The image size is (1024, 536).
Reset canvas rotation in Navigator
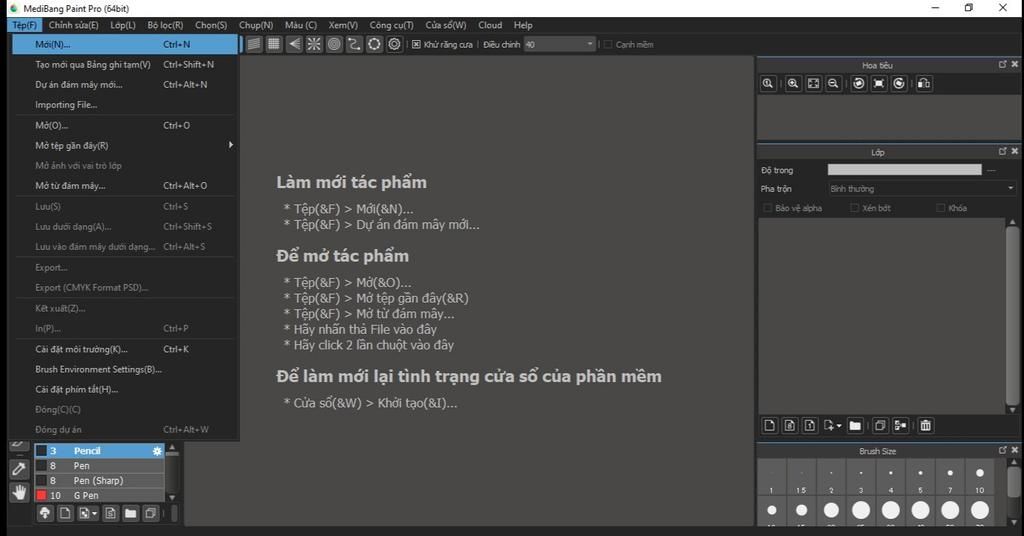pos(879,84)
